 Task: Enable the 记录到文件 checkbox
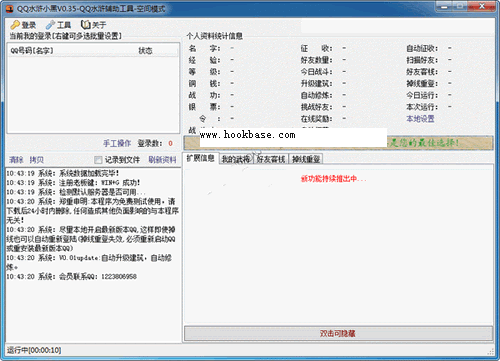[x=98, y=160]
